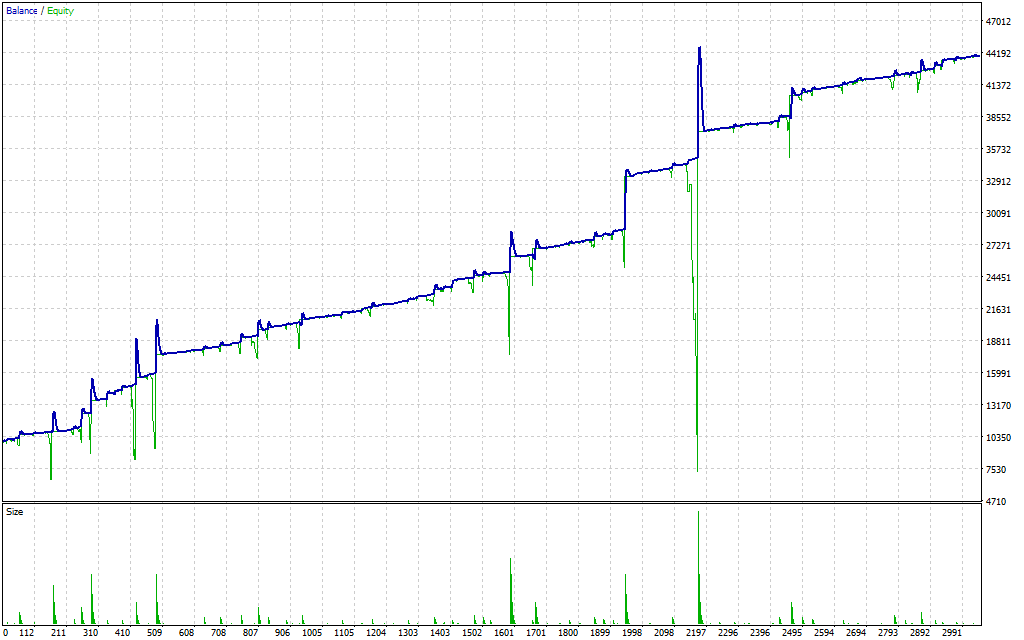Click the Balance legend label

(x=22, y=11)
